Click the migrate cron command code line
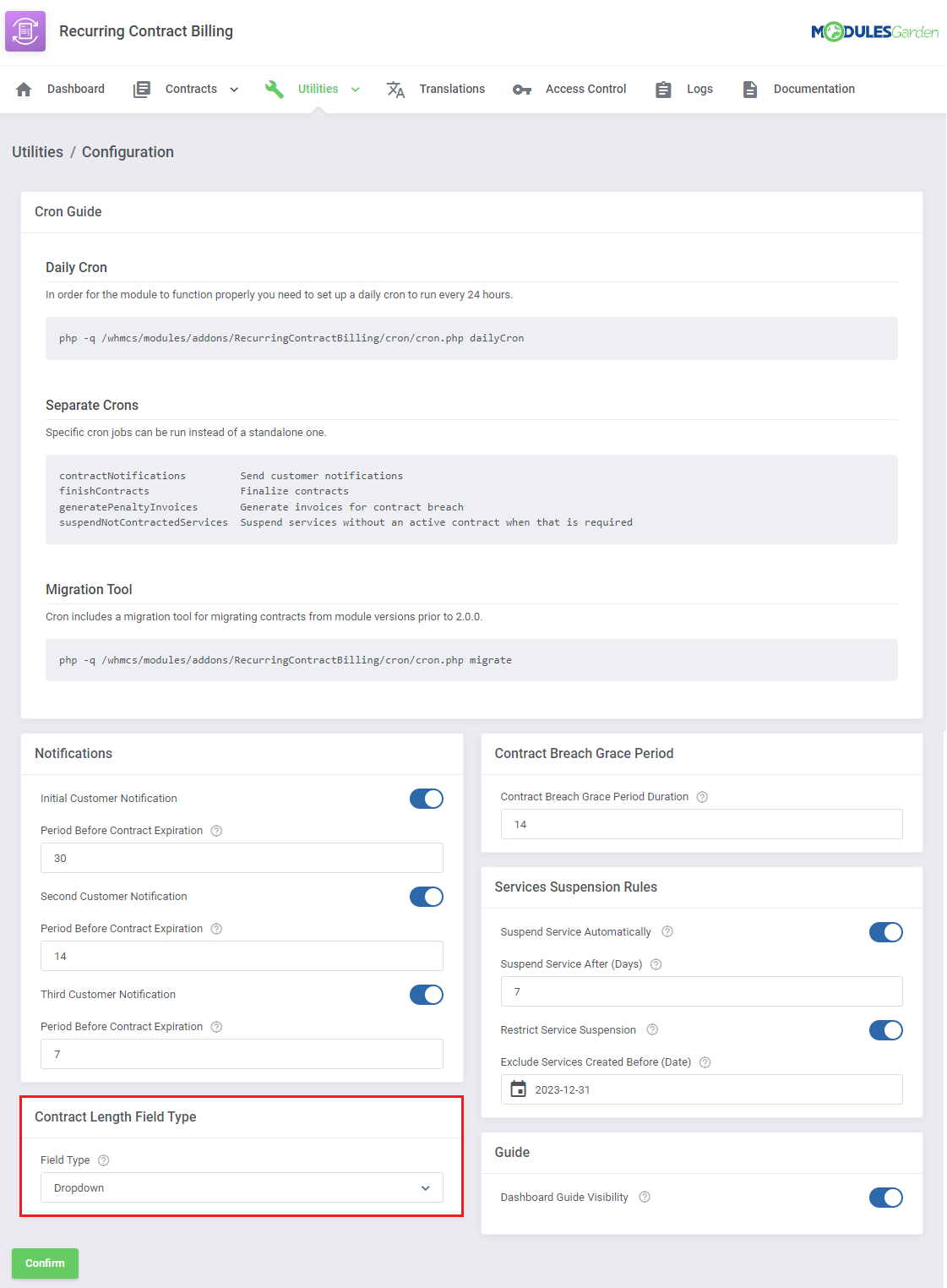This screenshot has height=1288, width=947. (286, 660)
